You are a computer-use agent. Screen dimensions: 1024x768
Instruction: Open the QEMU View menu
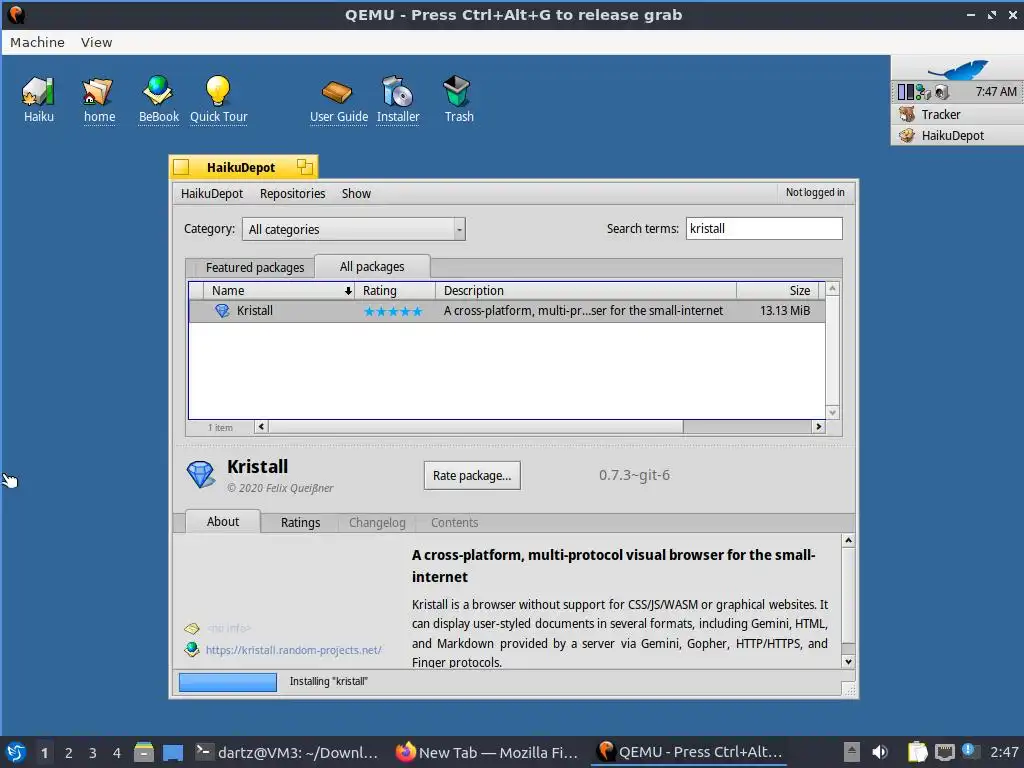[x=97, y=42]
